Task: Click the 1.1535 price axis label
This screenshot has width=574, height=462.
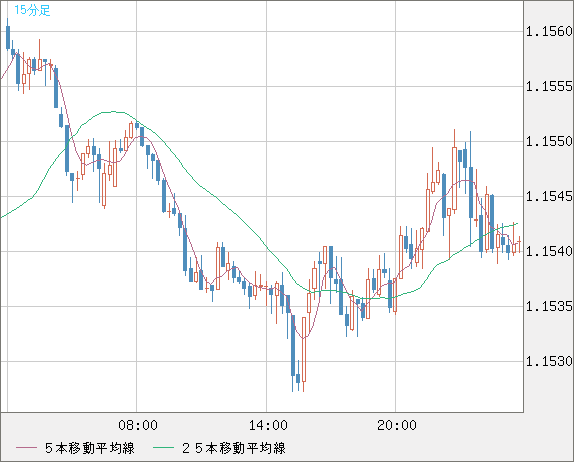Action: point(549,306)
